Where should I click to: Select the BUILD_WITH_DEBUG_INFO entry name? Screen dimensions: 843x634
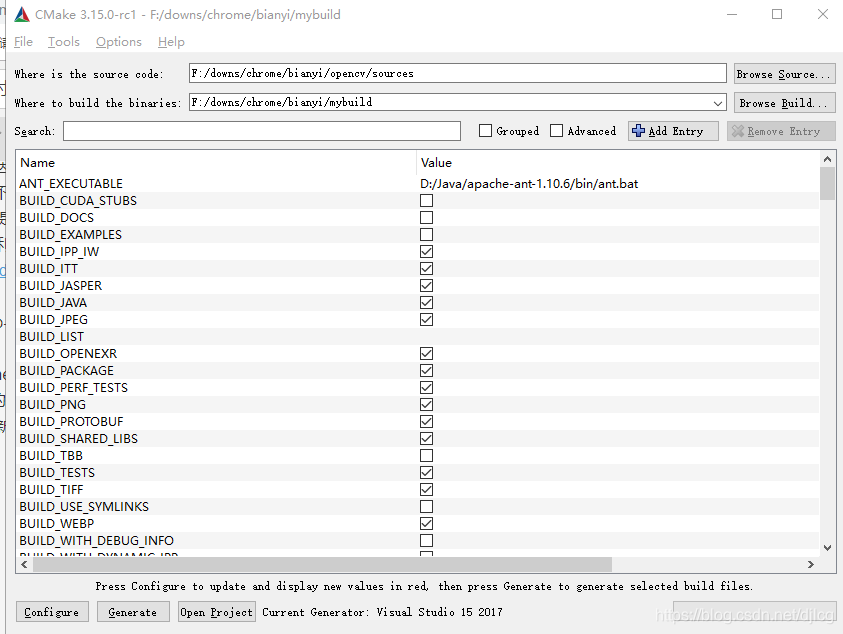(x=97, y=540)
